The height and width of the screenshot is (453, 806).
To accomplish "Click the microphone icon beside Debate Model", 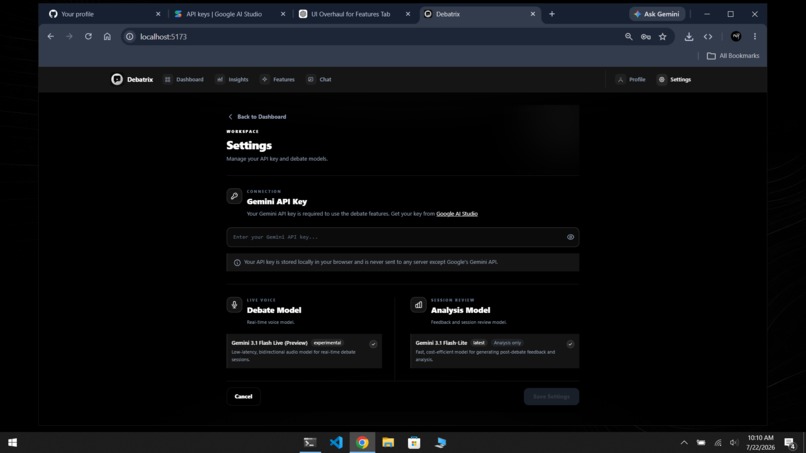I will coord(234,304).
